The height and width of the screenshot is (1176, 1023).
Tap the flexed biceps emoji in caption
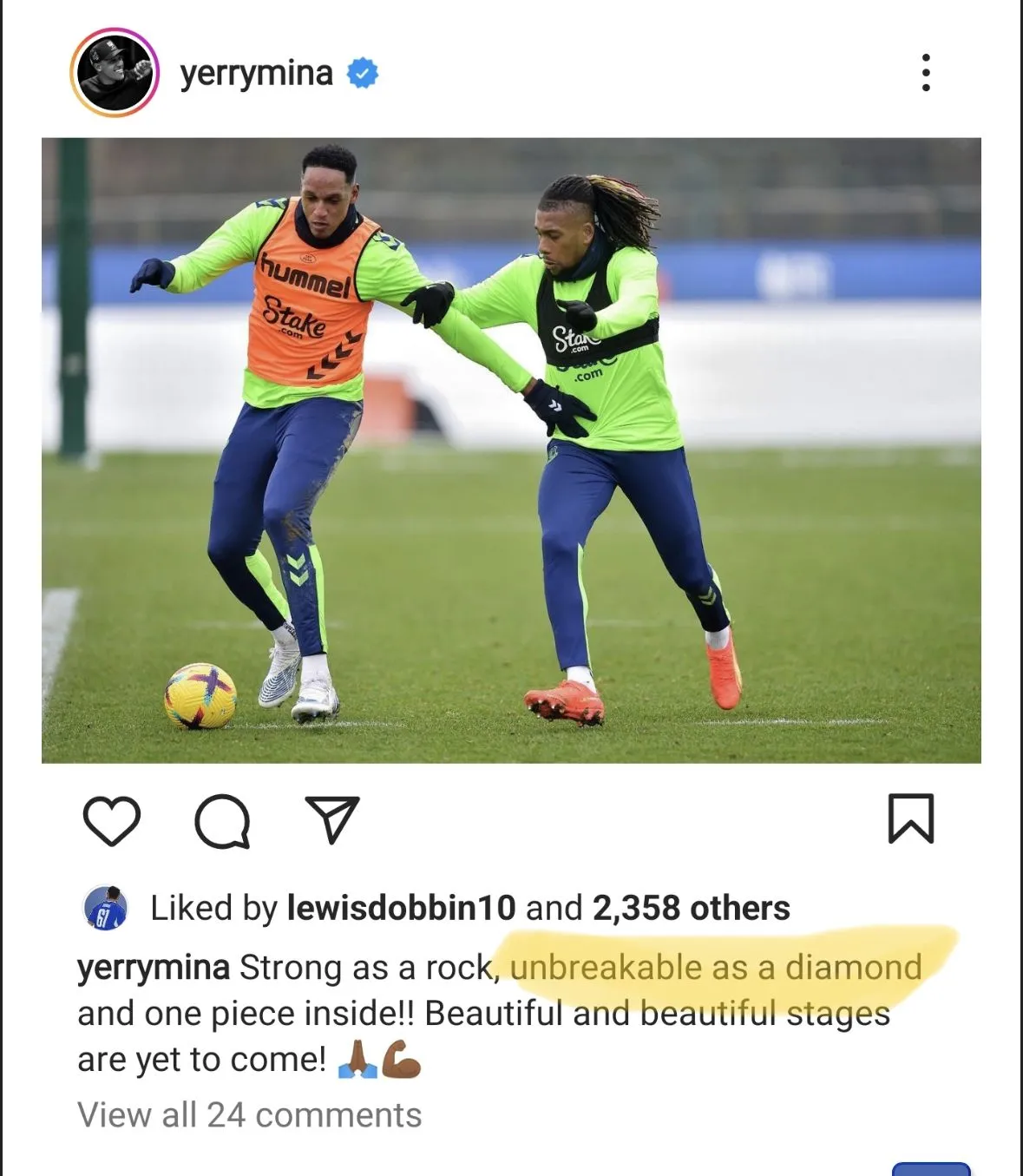tap(401, 1059)
